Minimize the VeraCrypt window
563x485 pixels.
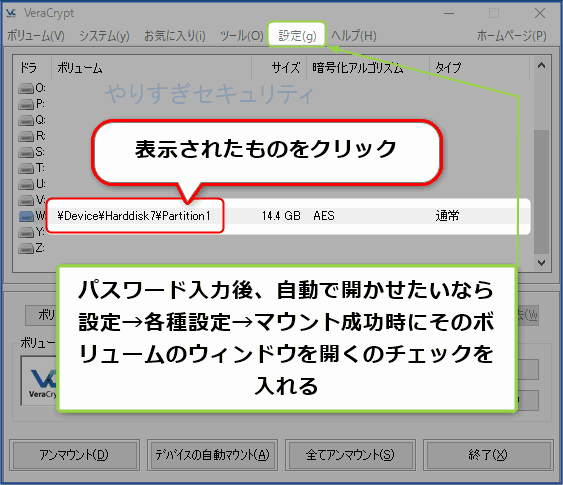tap(449, 14)
